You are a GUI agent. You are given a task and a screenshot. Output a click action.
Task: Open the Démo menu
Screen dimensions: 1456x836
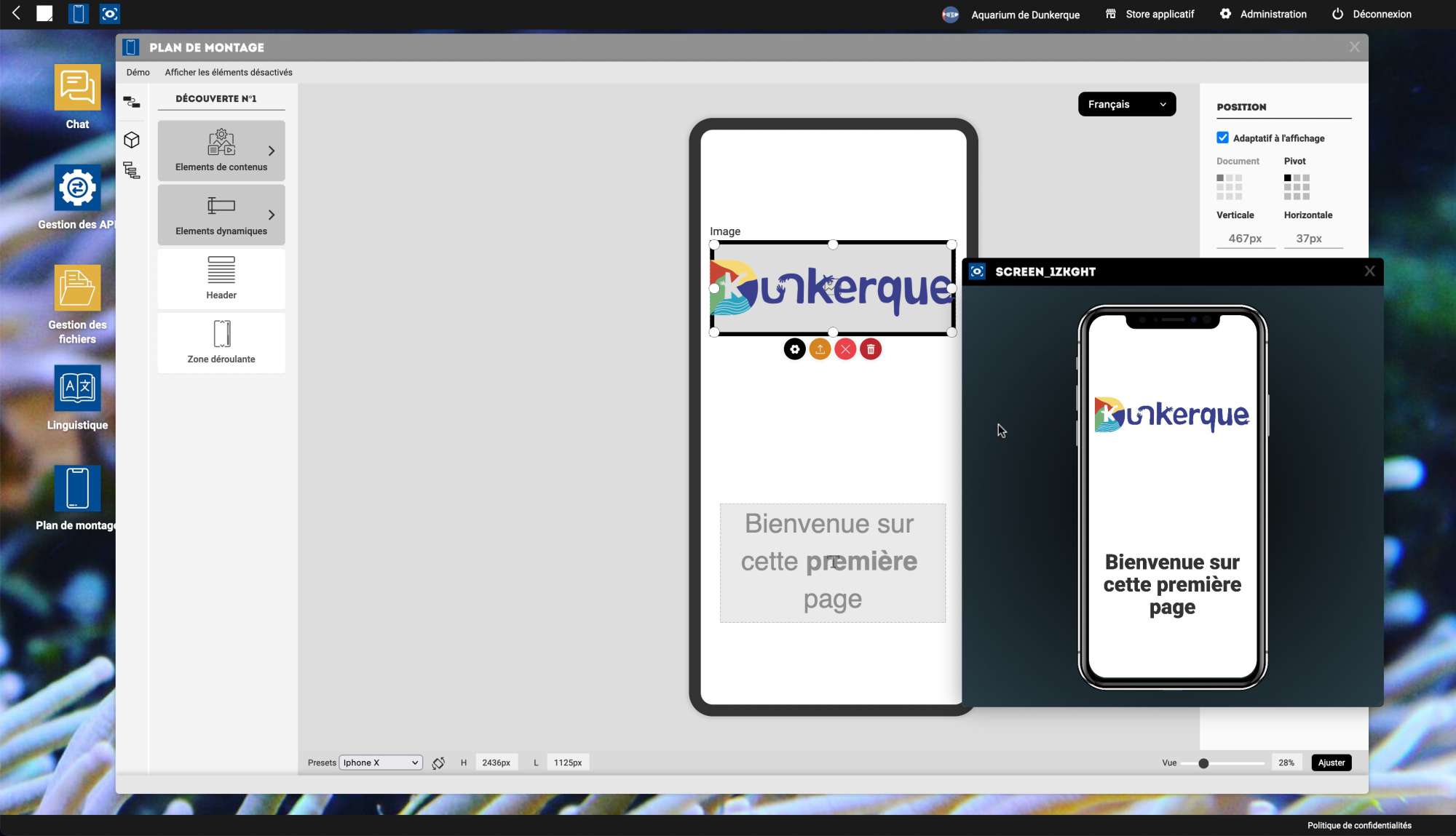pos(138,72)
